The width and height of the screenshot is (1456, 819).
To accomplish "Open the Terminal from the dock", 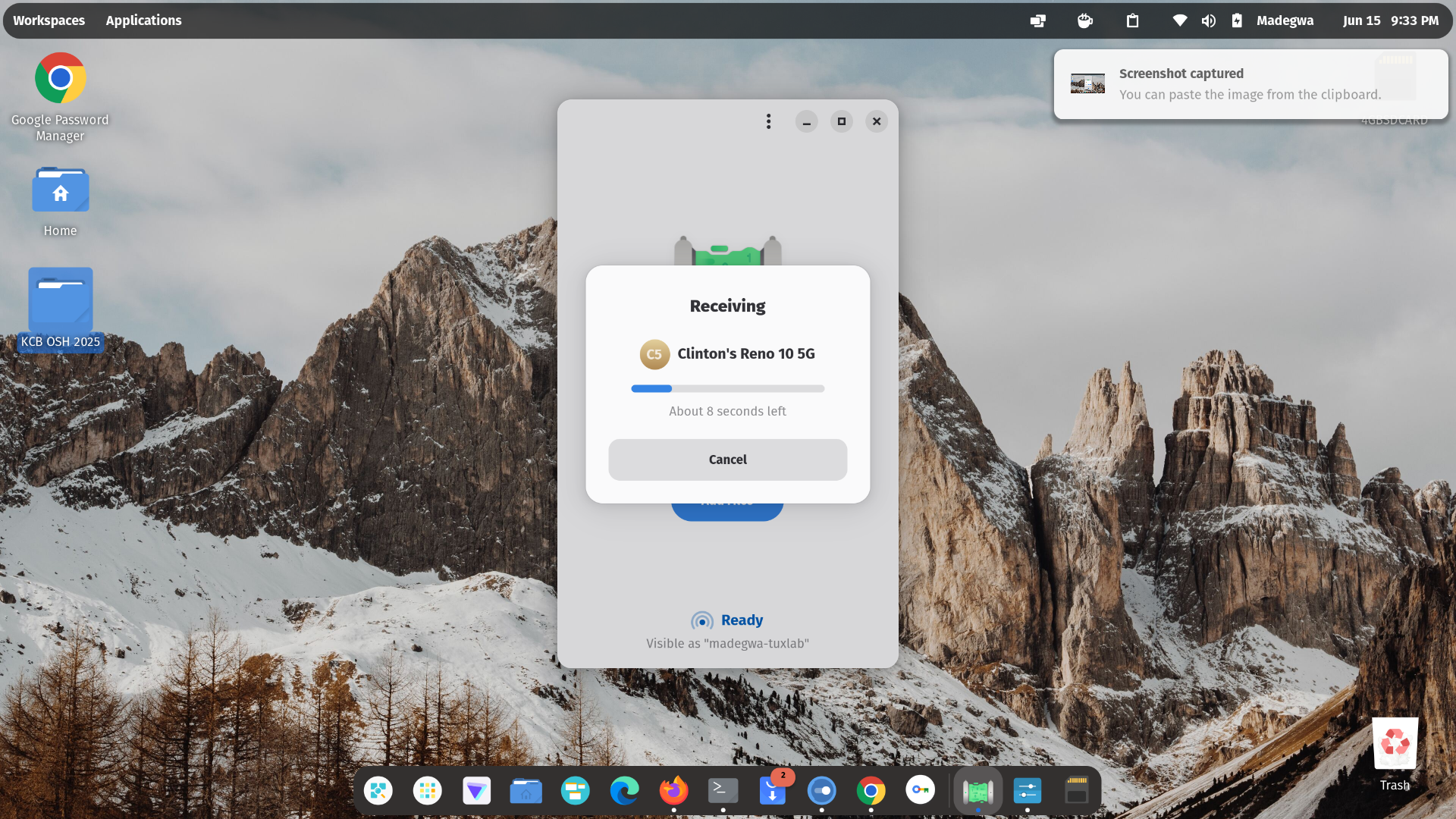I will [x=723, y=791].
